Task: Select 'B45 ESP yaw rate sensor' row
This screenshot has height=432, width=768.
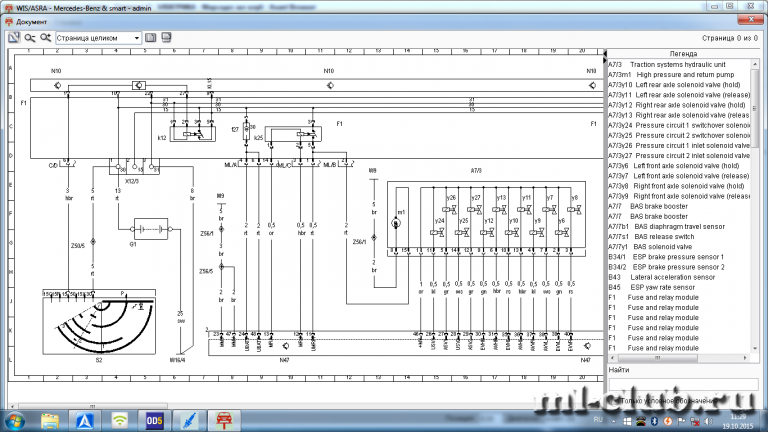Action: tap(679, 288)
